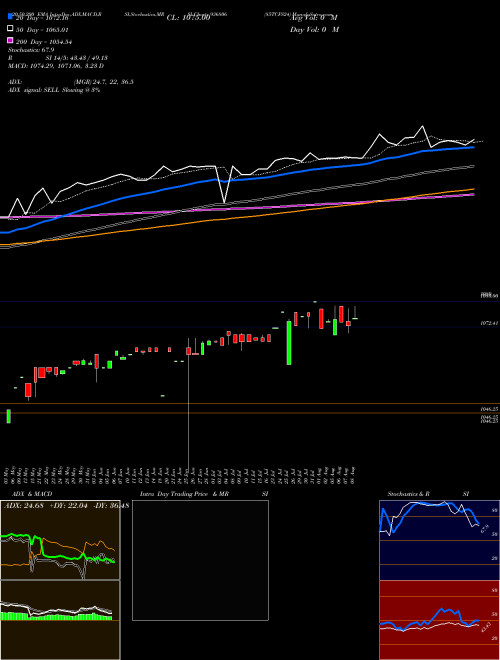Click the 'Intra Day Trading Price & MR' title

click(x=184, y=494)
